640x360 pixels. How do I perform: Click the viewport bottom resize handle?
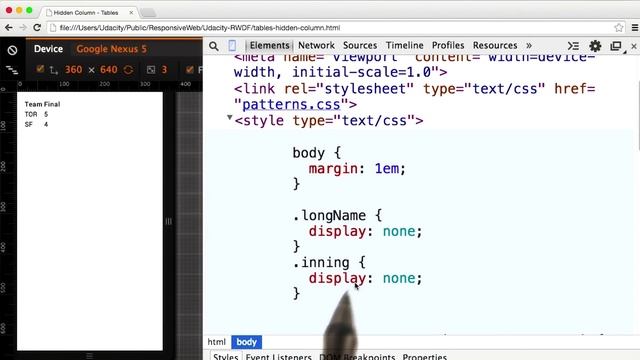click(x=89, y=356)
